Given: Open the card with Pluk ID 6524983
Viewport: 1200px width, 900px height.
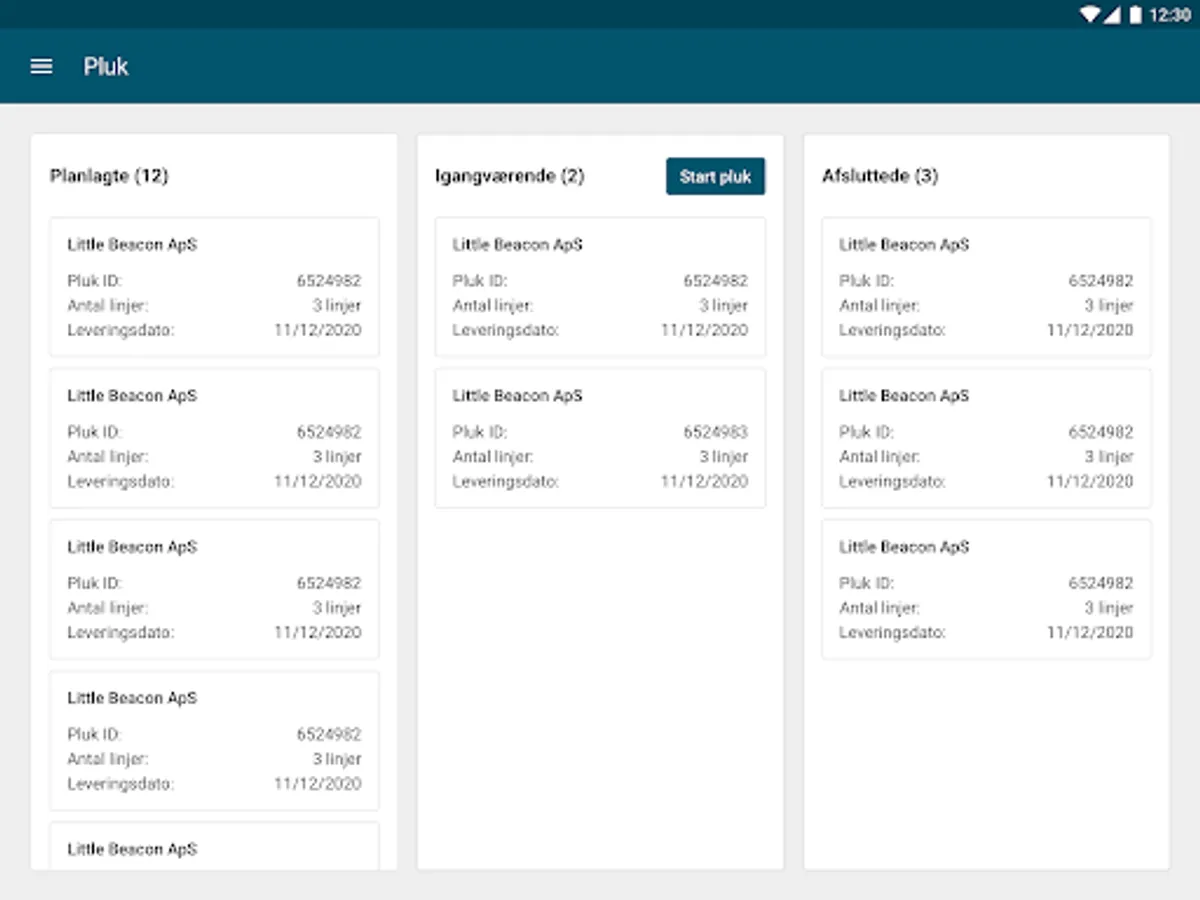Looking at the screenshot, I should (x=600, y=438).
